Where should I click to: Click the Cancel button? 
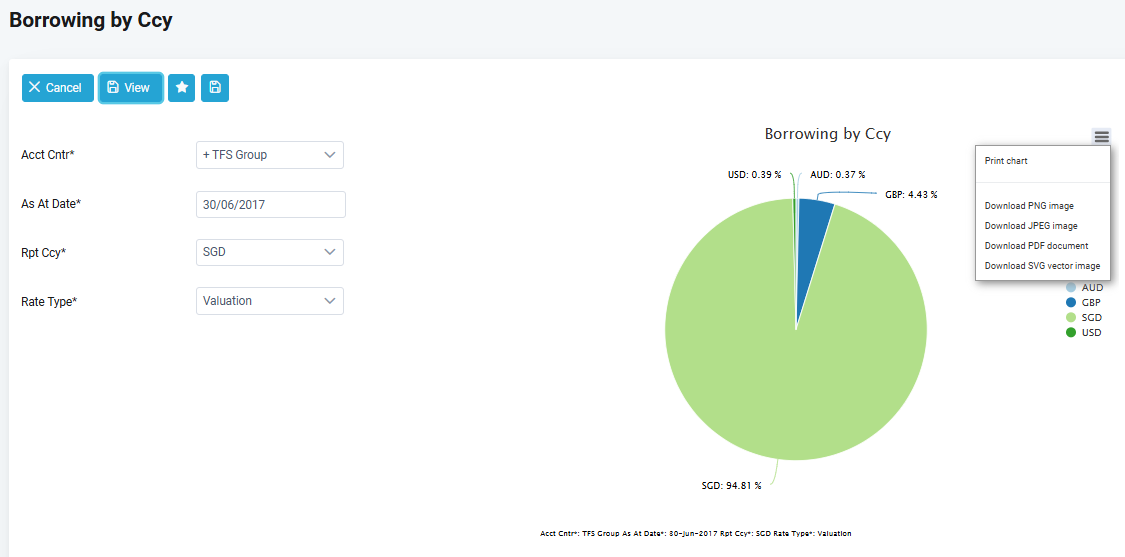point(57,88)
